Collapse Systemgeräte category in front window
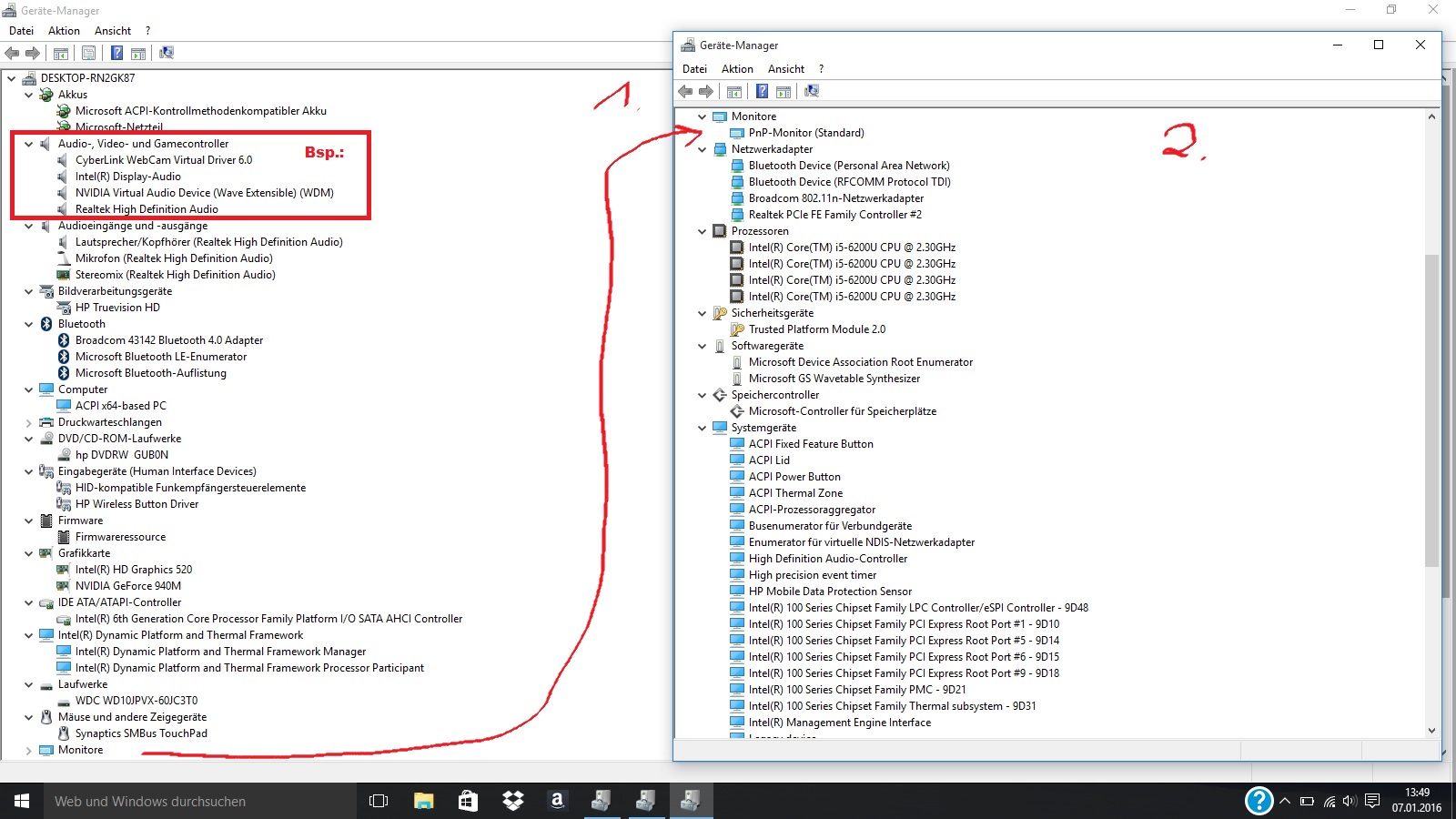This screenshot has width=1456, height=819. coord(702,428)
